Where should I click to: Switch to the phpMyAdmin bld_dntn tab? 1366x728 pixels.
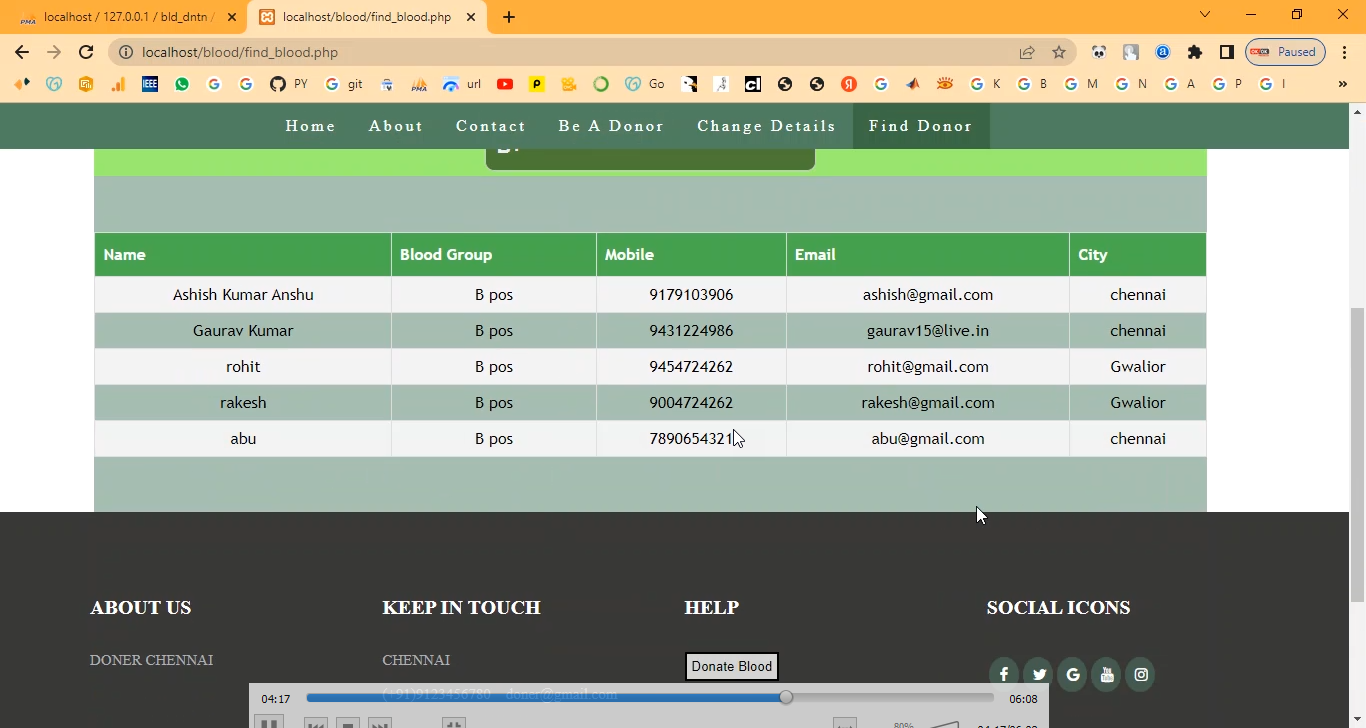125,17
